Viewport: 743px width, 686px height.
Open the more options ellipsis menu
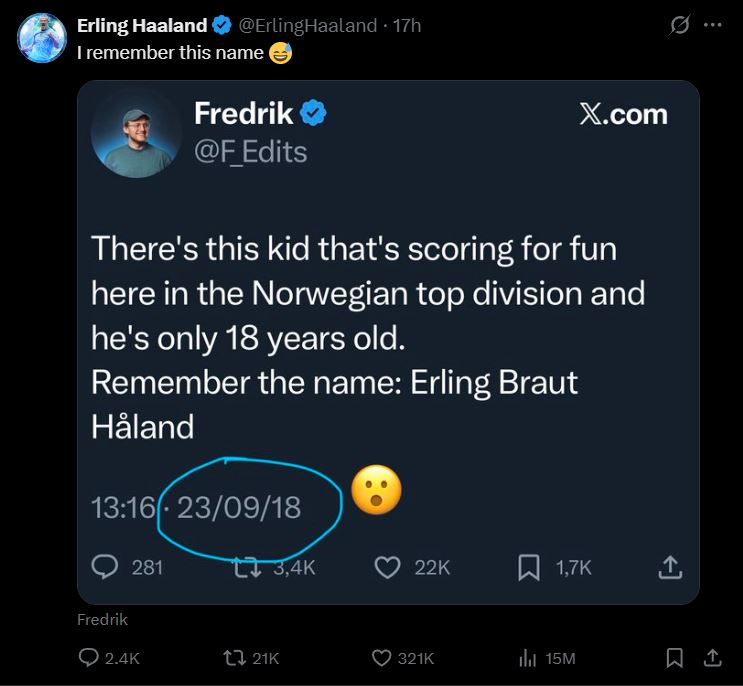pos(712,26)
